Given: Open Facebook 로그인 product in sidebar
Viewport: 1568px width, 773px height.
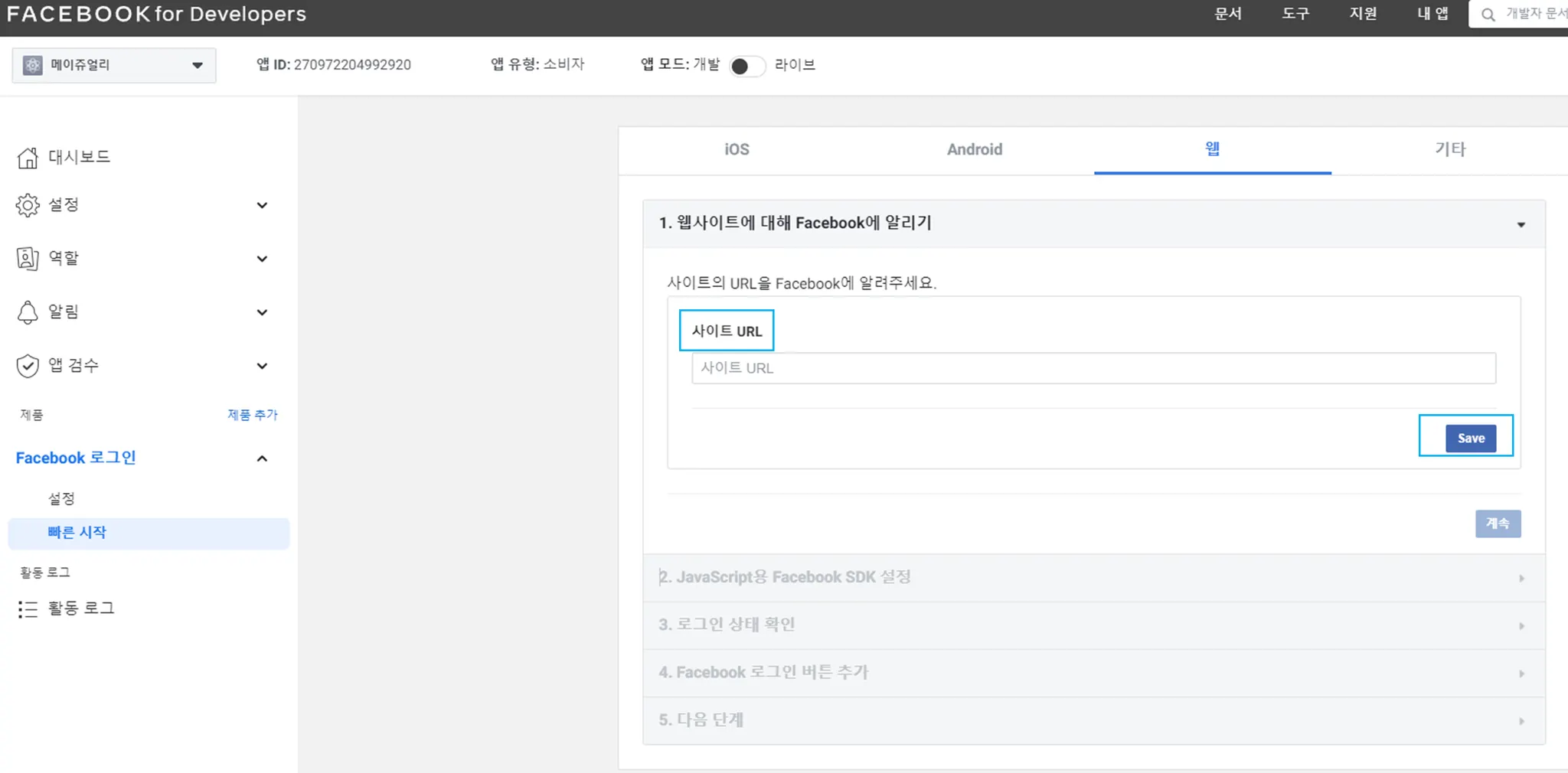Looking at the screenshot, I should pyautogui.click(x=76, y=458).
